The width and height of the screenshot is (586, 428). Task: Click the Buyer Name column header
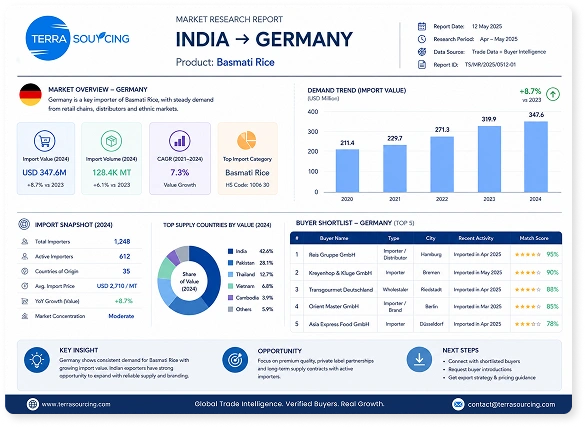[334, 238]
